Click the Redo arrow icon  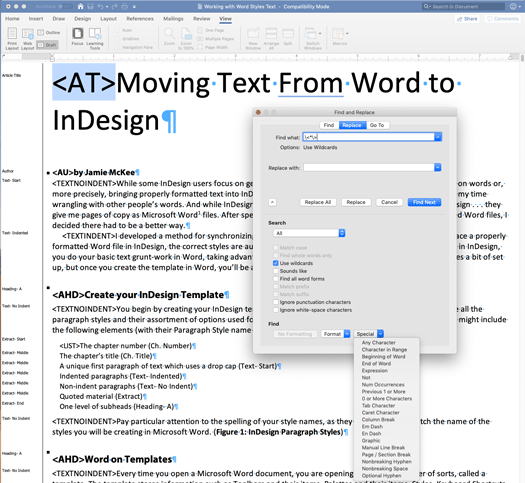tap(114, 6)
